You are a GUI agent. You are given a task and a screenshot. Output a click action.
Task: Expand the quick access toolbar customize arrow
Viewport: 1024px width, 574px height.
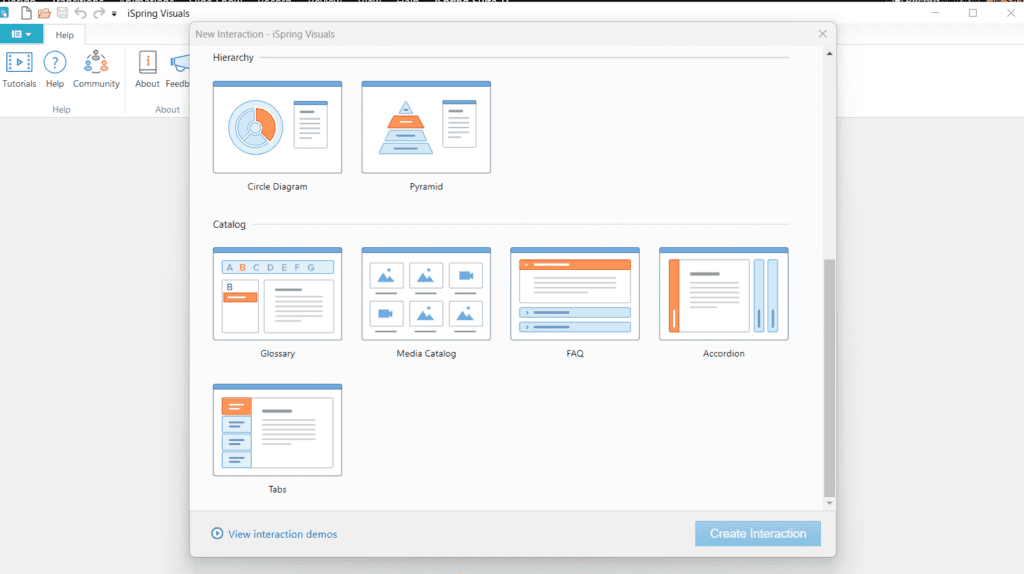pos(114,14)
